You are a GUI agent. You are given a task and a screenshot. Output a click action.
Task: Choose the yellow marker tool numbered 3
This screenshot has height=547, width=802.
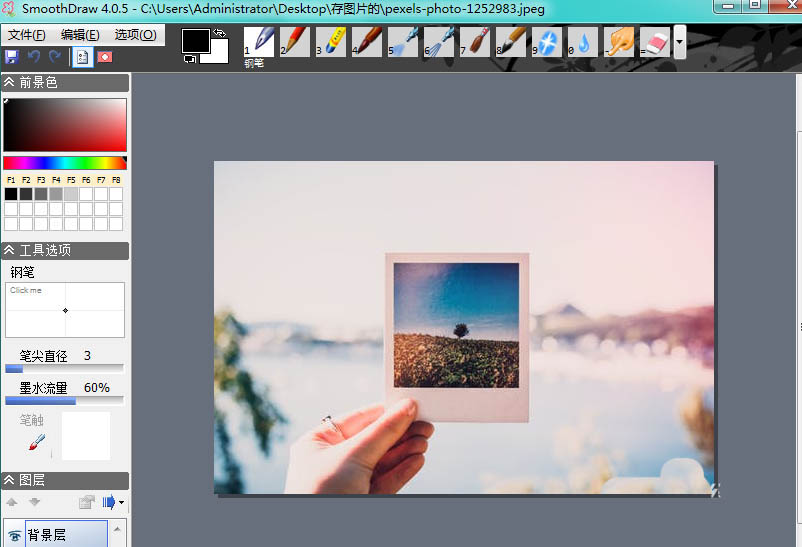[x=330, y=41]
